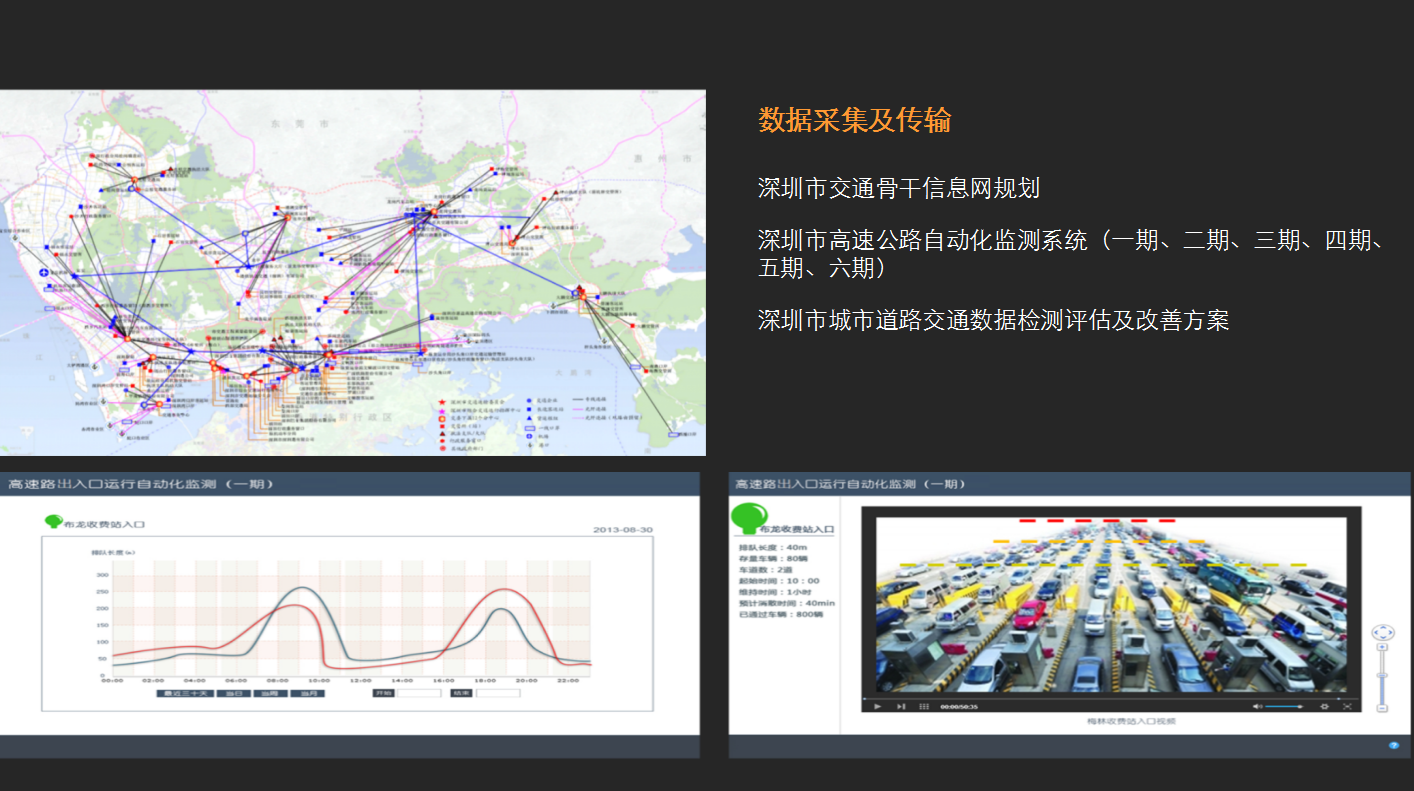Click the 00:00/50:35 playback time
The width and height of the screenshot is (1414, 791).
coord(959,706)
